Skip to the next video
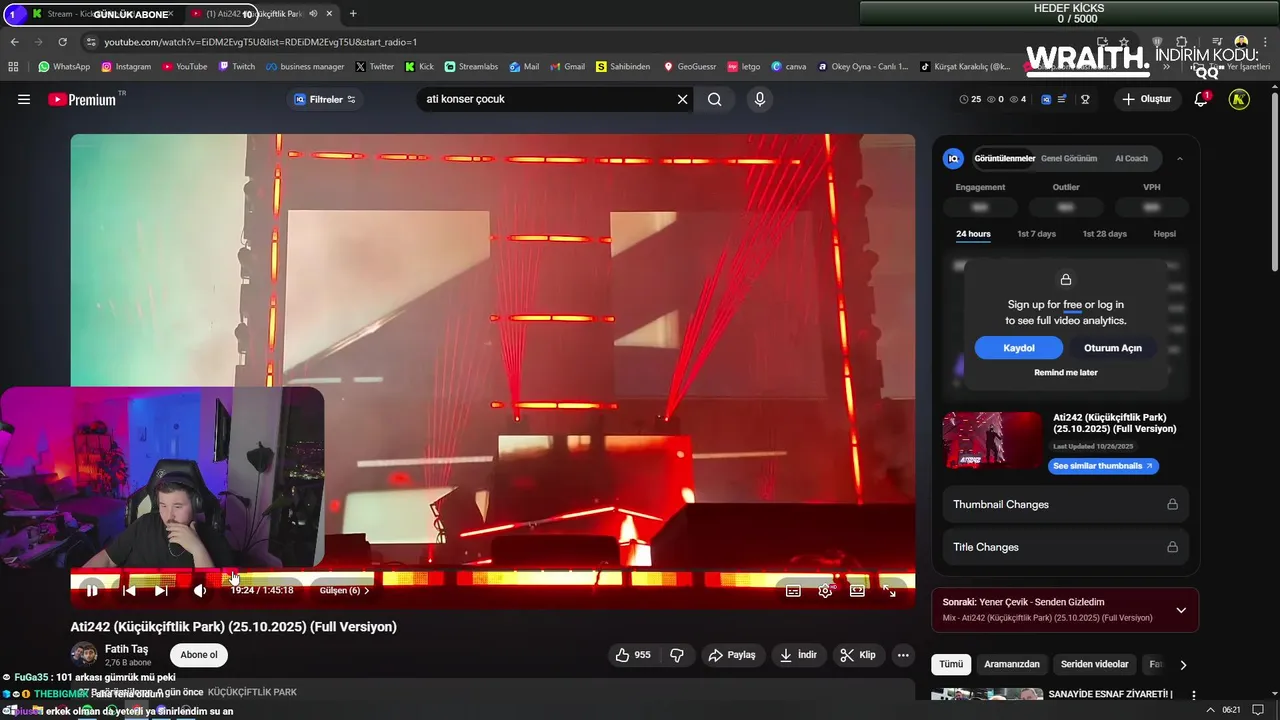 click(161, 591)
